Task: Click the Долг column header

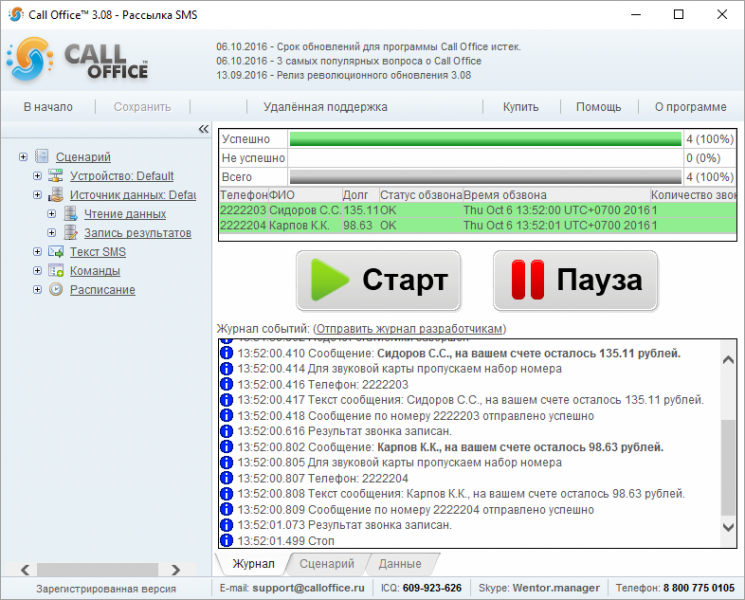Action: coord(360,195)
